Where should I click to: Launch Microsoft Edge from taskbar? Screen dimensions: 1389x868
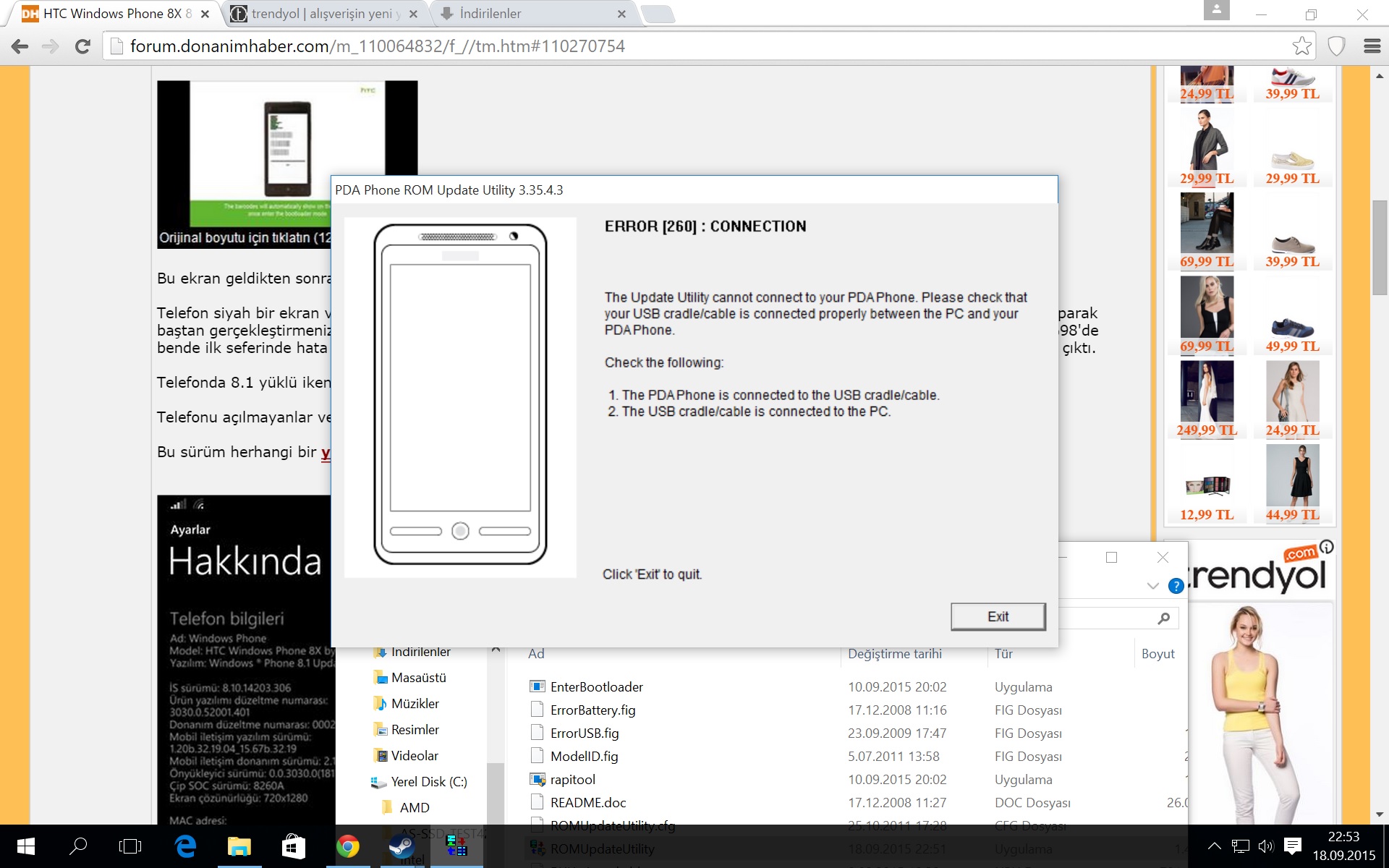pyautogui.click(x=185, y=846)
